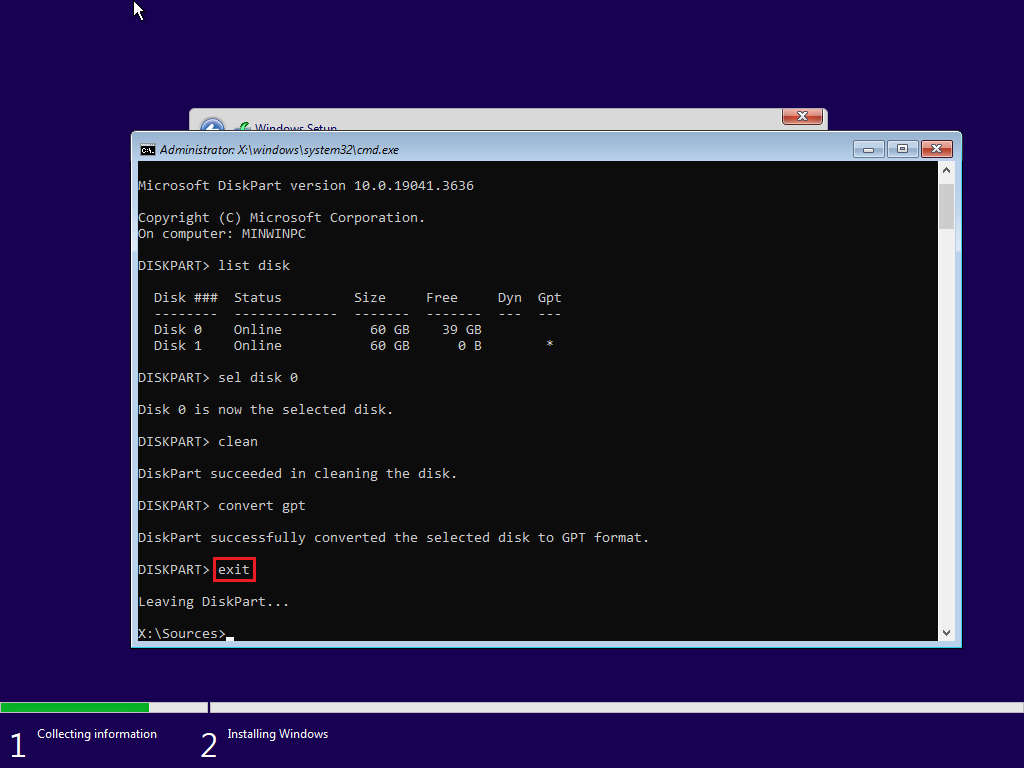Click the 'Installing Windows' step label
The width and height of the screenshot is (1024, 768).
pos(278,734)
